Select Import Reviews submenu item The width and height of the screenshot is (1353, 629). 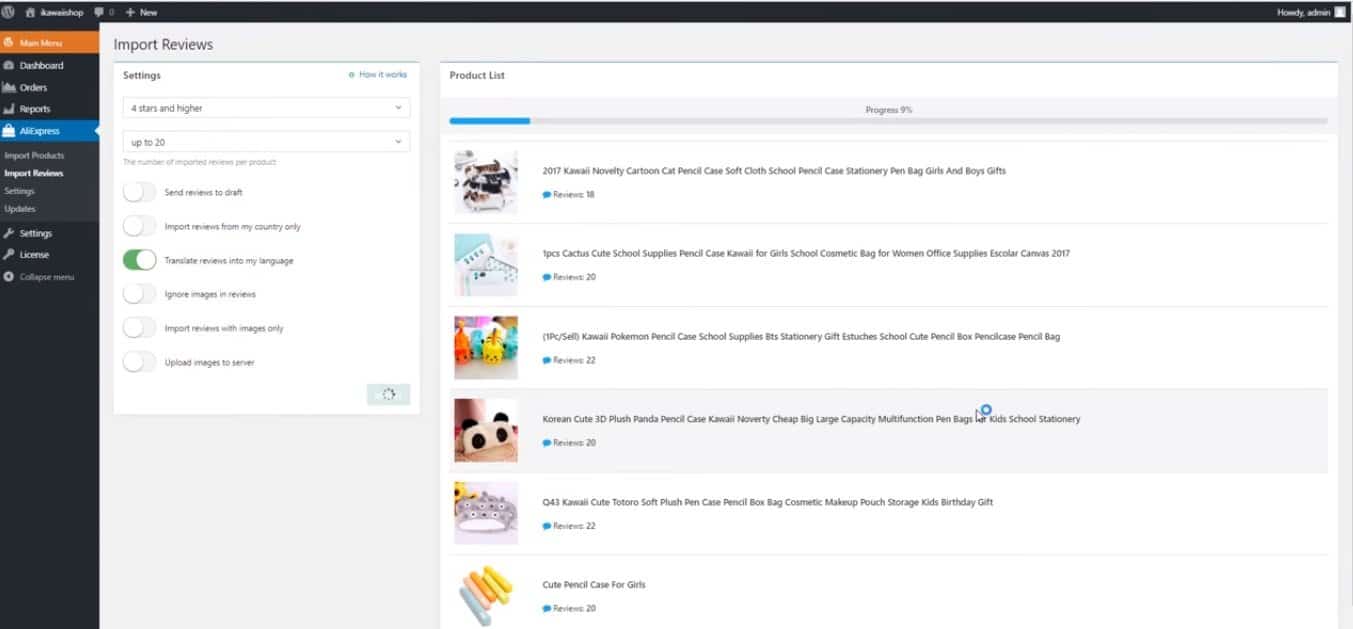tap(33, 173)
